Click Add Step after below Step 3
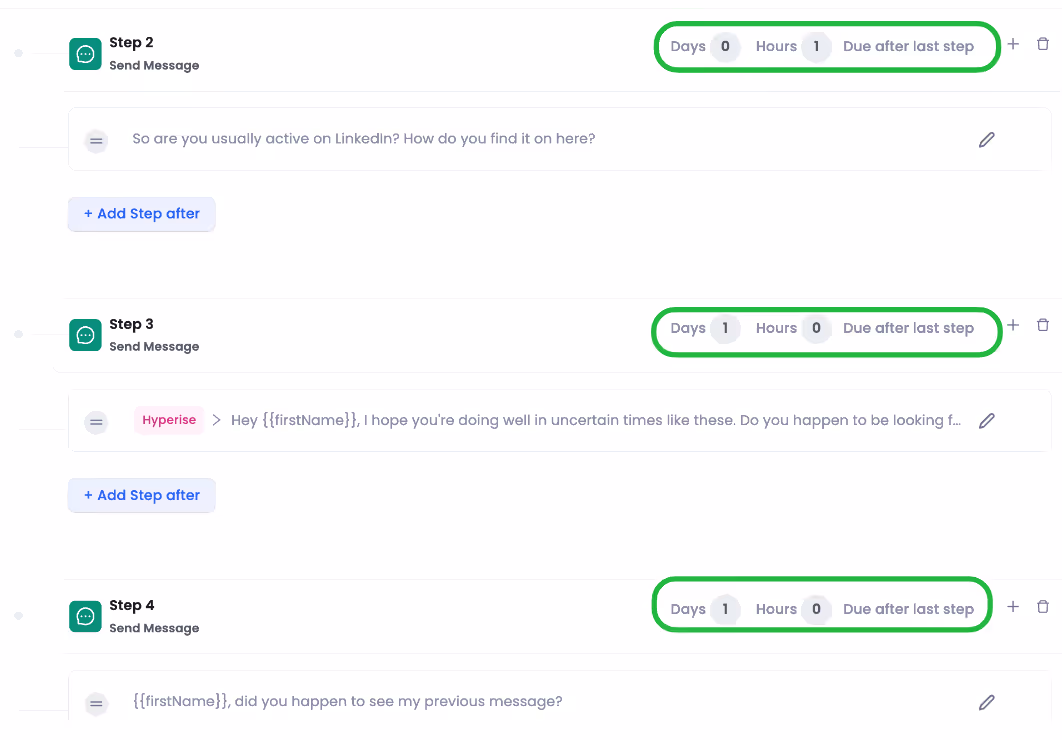Image resolution: width=1062 pixels, height=740 pixels. [x=141, y=495]
